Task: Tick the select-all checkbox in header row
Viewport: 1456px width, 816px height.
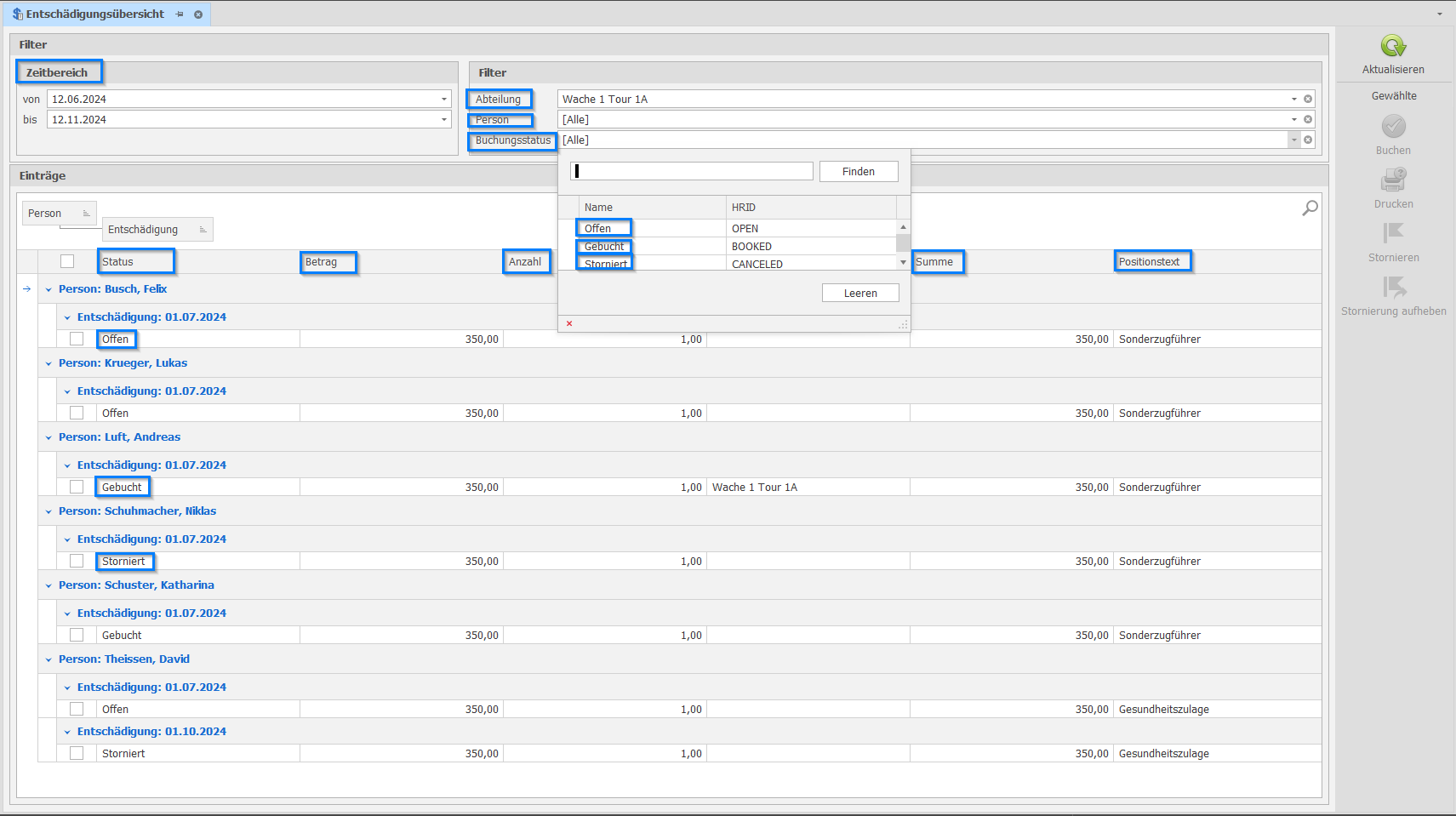Action: click(67, 262)
